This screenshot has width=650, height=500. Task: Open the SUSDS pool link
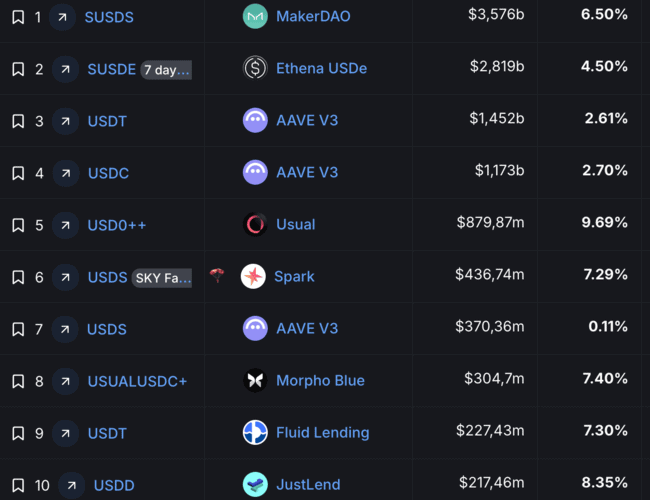coord(109,17)
